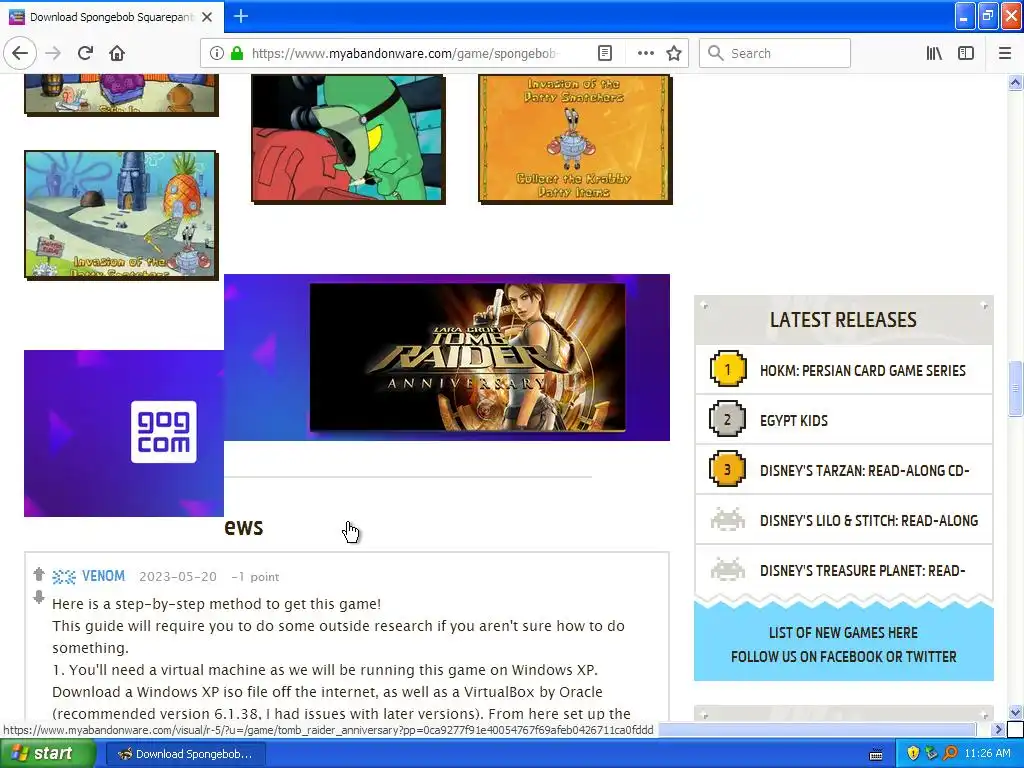Click the number 3 bronze badge
Image resolution: width=1024 pixels, height=768 pixels.
click(x=728, y=469)
